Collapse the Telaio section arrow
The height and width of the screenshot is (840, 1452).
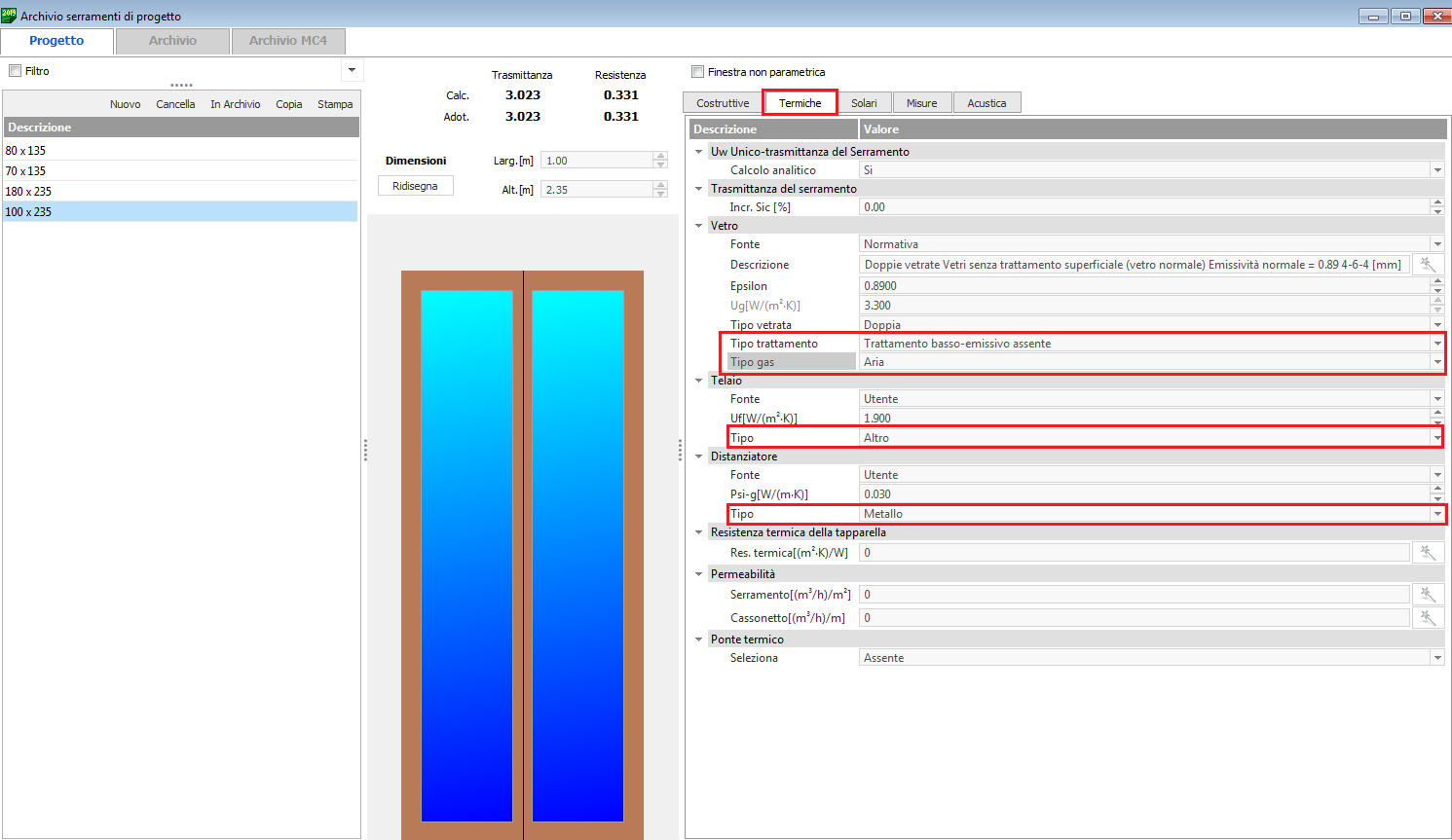coord(698,381)
